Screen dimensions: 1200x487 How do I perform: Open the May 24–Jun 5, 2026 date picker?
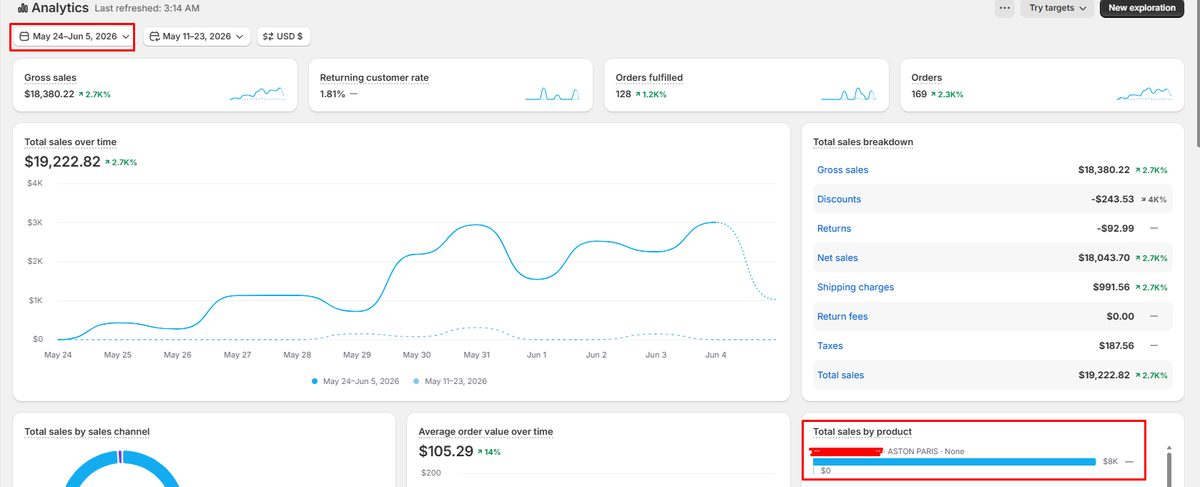point(74,36)
